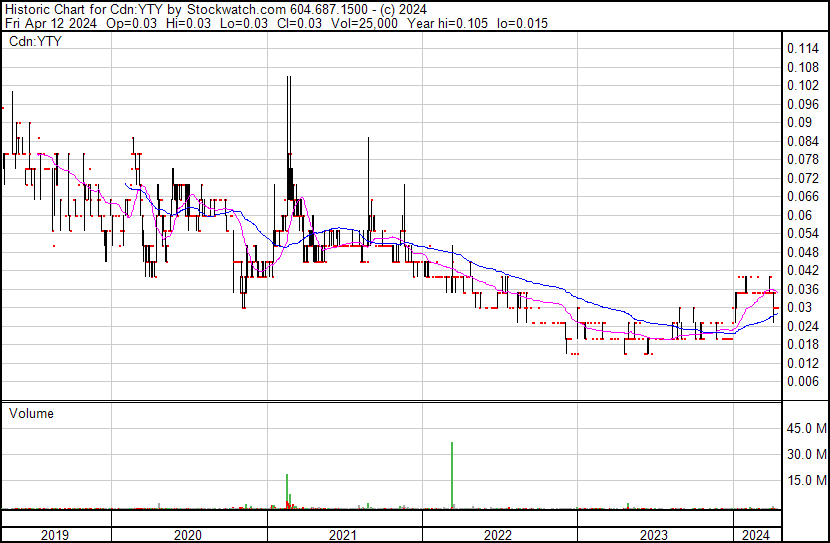
Task: Click the 45.0 M volume axis label
Action: [x=806, y=429]
